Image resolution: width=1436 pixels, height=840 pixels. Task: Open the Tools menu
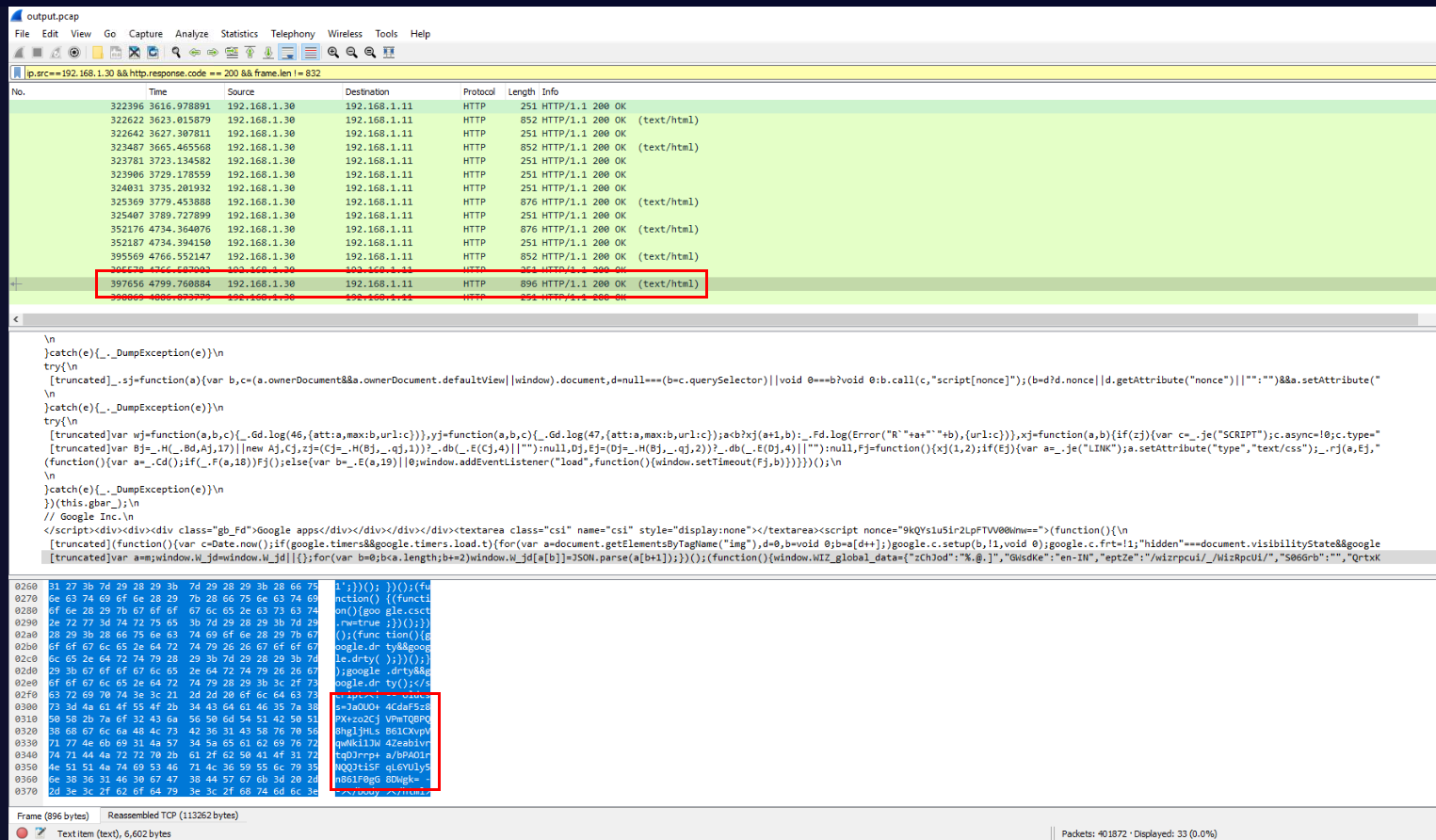point(386,34)
